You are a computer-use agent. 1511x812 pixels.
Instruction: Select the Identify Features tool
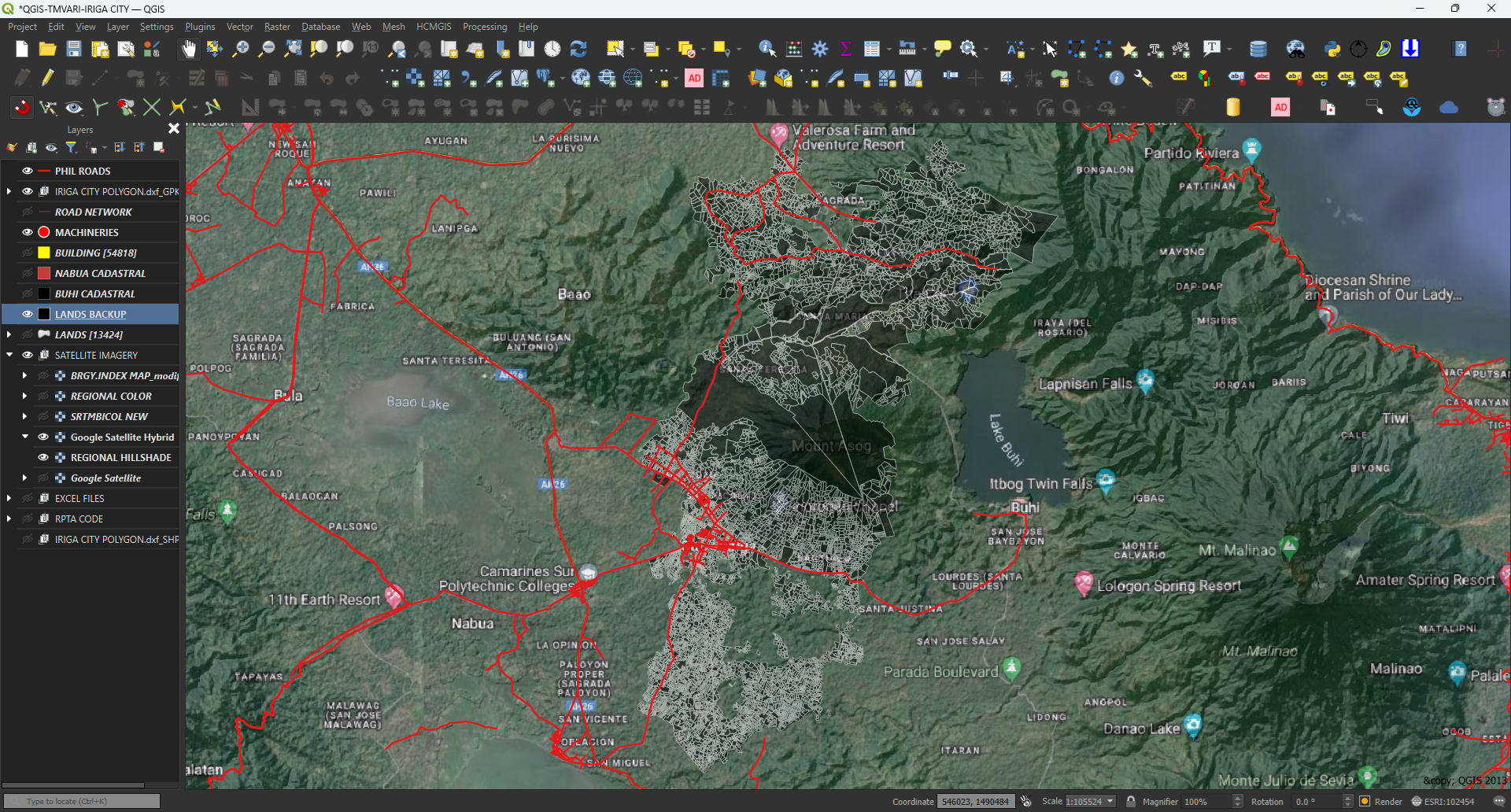coord(766,48)
